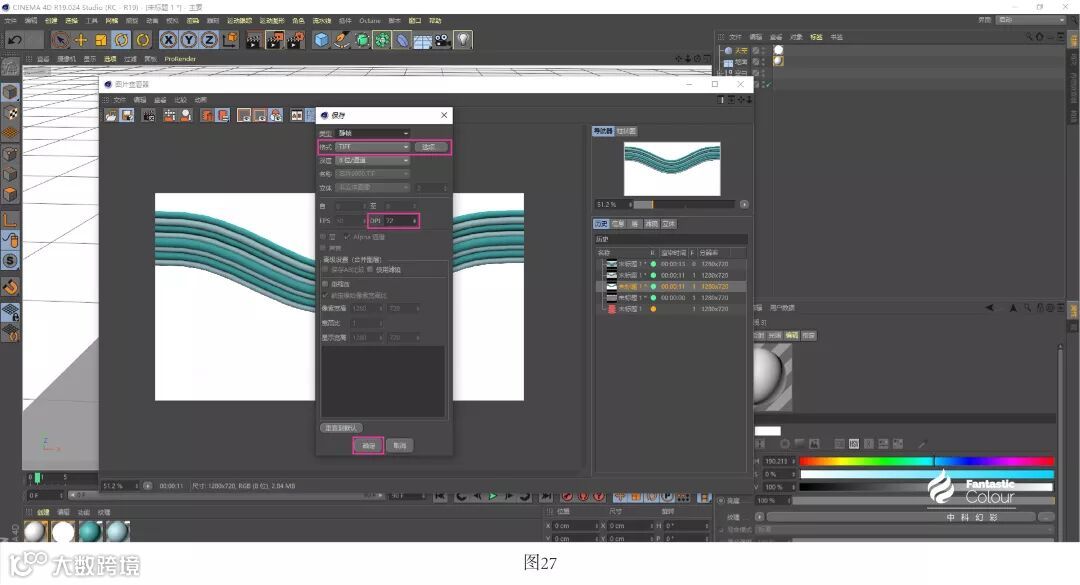Add a camera object
The width and height of the screenshot is (1080, 585).
point(442,40)
